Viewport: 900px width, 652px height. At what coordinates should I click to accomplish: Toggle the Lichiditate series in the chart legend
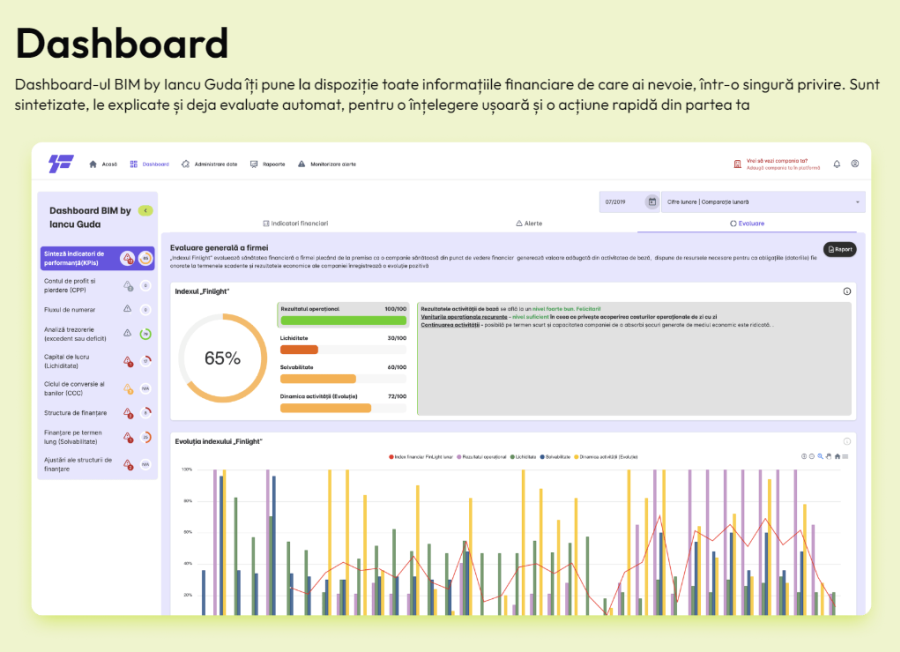[520, 456]
